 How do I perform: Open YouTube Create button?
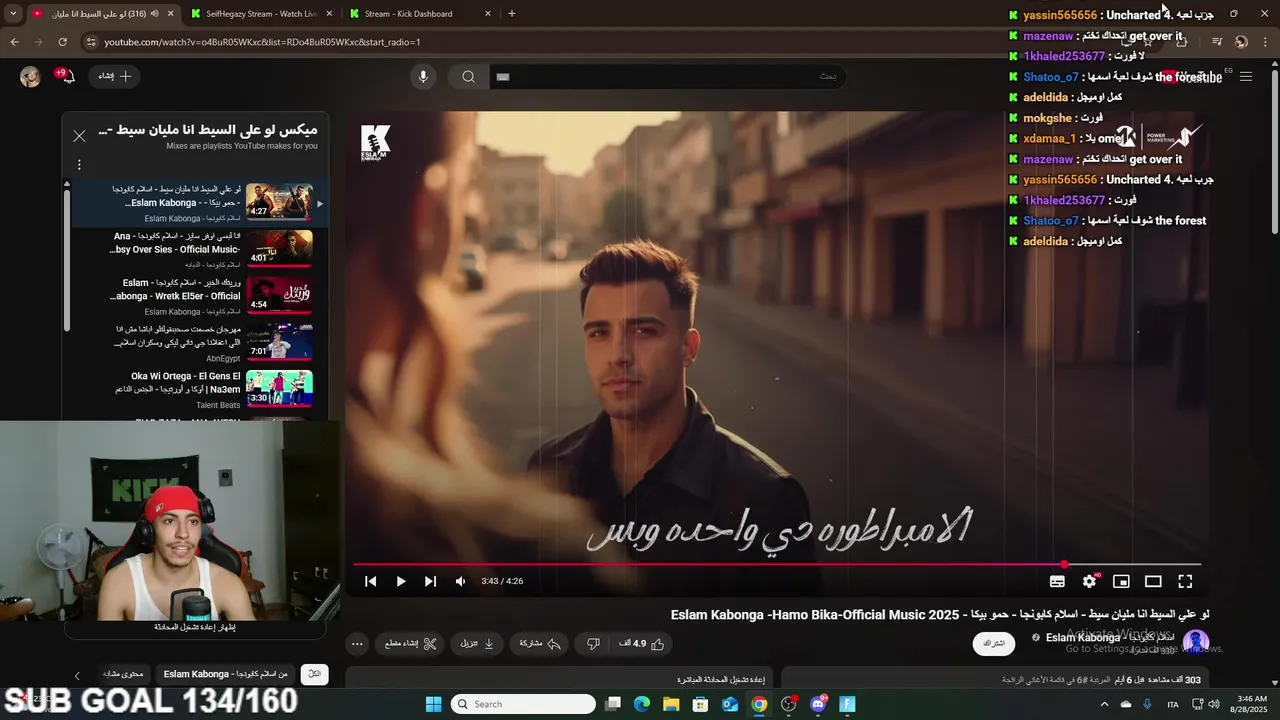tap(114, 76)
